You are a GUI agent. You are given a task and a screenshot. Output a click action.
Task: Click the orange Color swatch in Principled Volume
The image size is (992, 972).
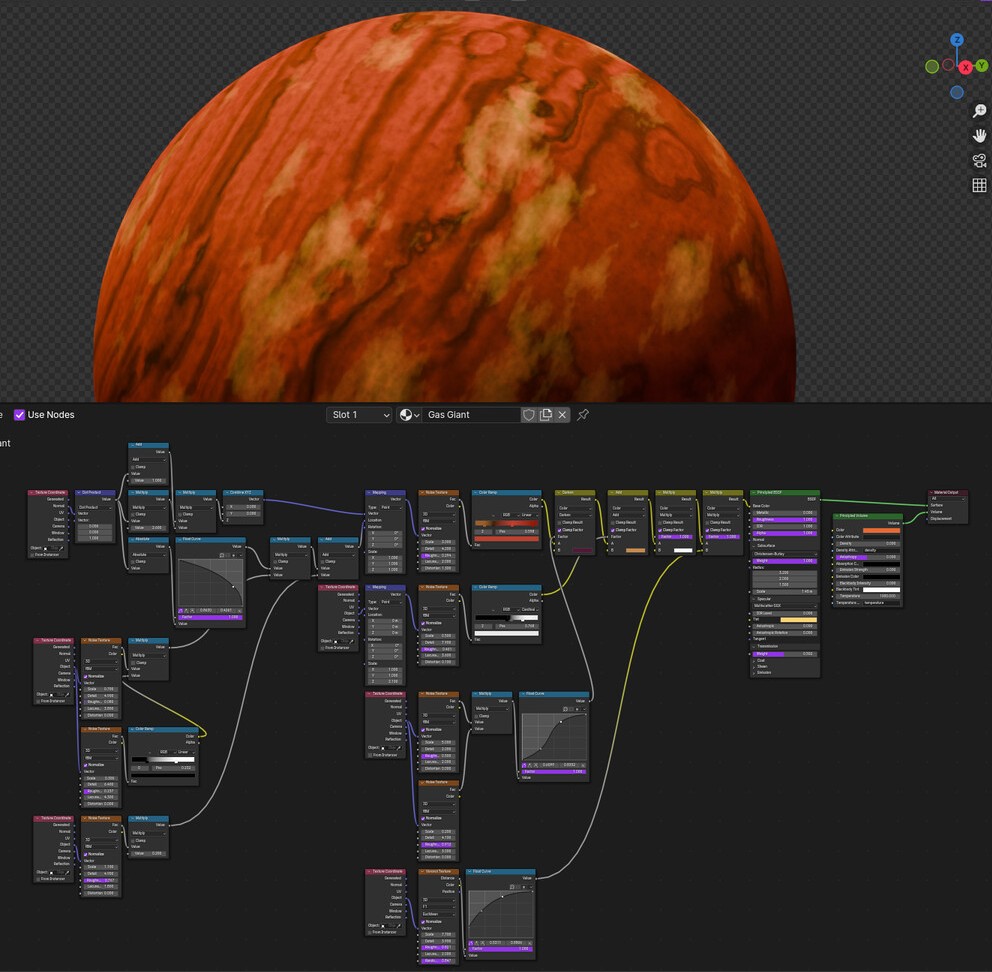point(880,531)
